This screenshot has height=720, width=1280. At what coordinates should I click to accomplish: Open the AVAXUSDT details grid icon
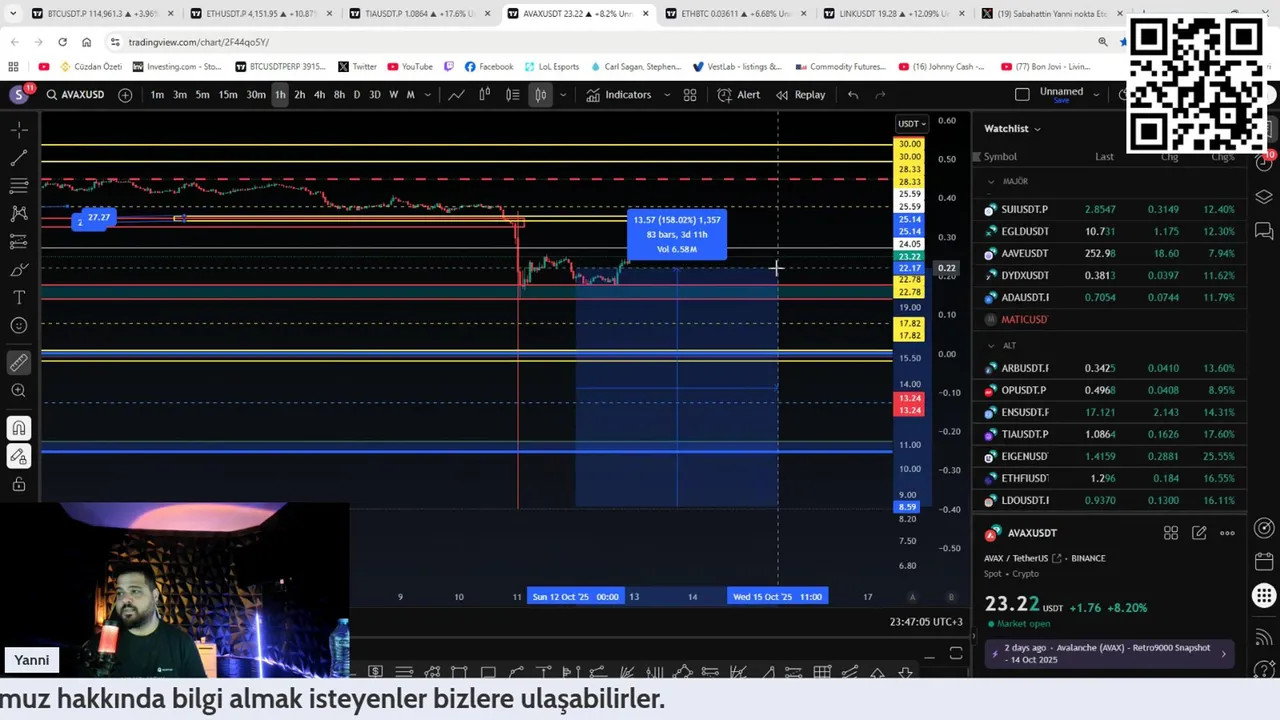tap(1171, 533)
